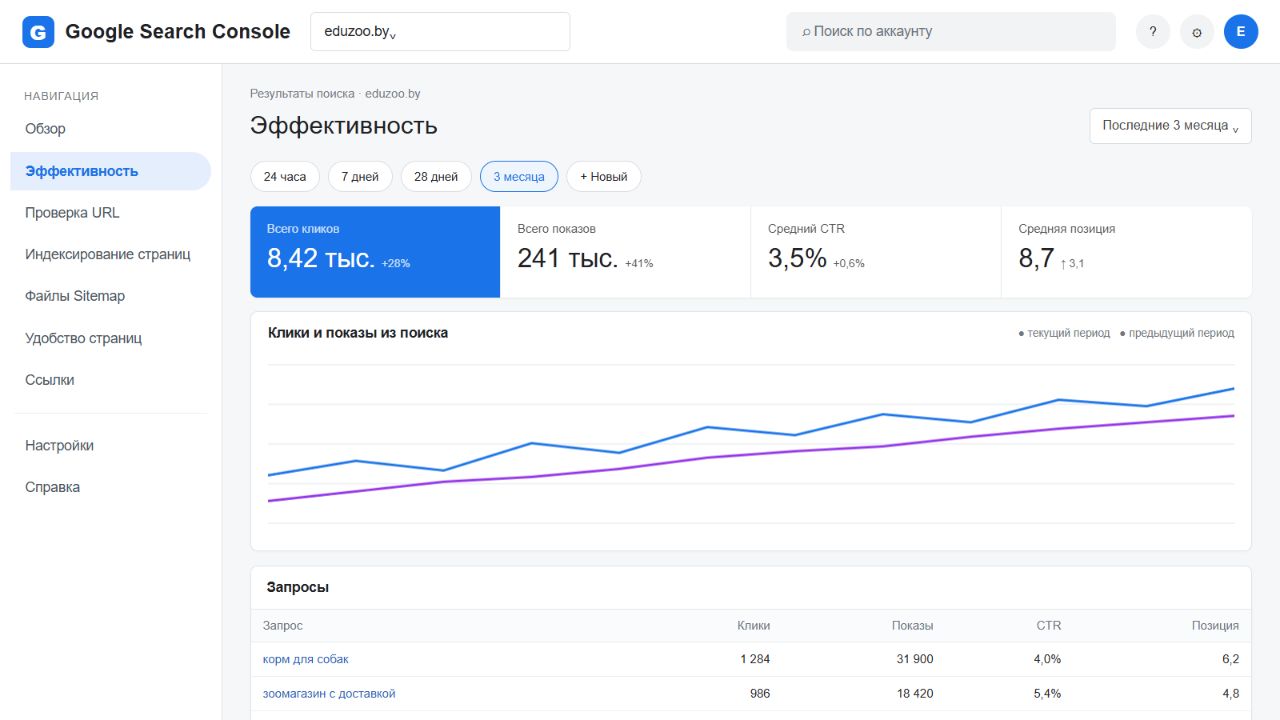The image size is (1280, 720).
Task: Toggle the Средний CTR metric card
Action: click(x=876, y=252)
